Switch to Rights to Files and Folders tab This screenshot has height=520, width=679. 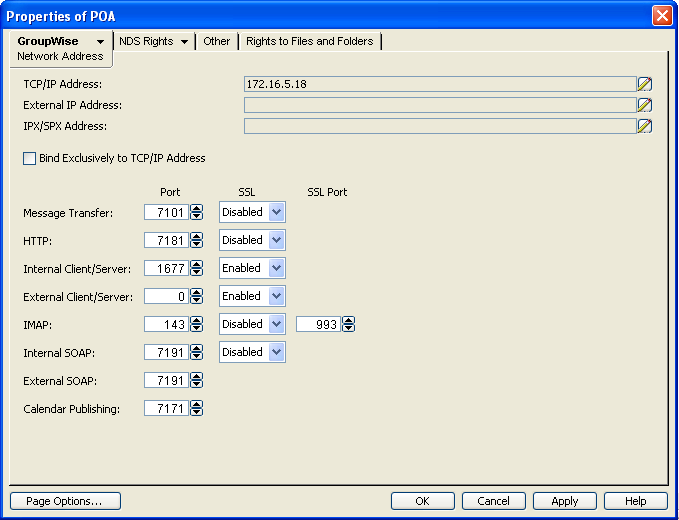[310, 41]
